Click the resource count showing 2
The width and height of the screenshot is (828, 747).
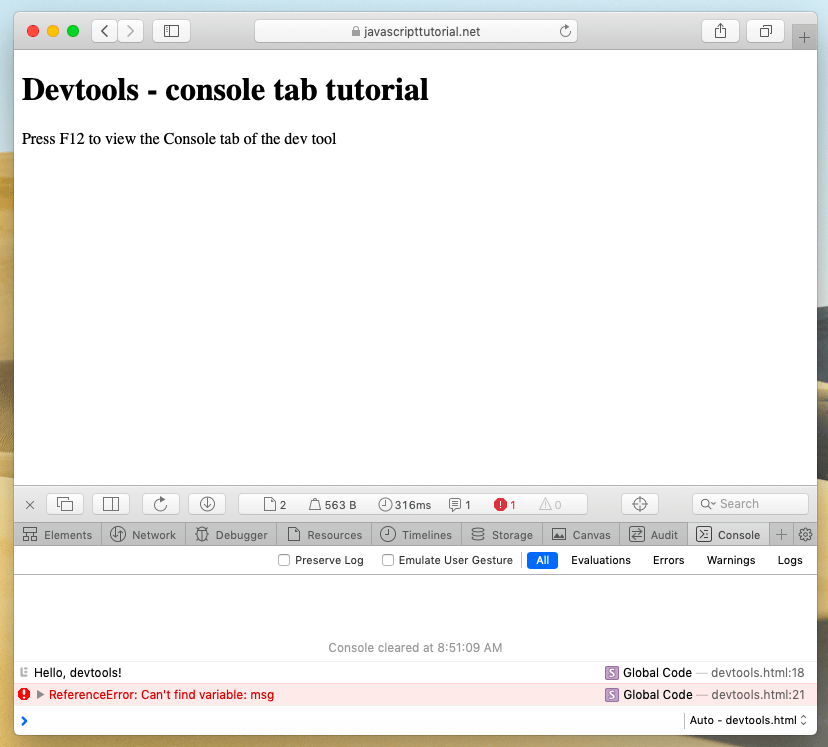pyautogui.click(x=275, y=505)
